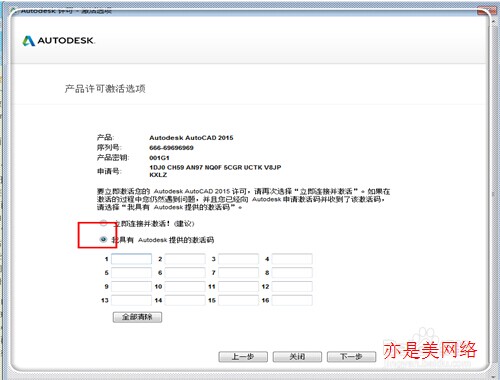Click the "产品许可激活选项" heading
This screenshot has width=500, height=380.
coord(105,89)
